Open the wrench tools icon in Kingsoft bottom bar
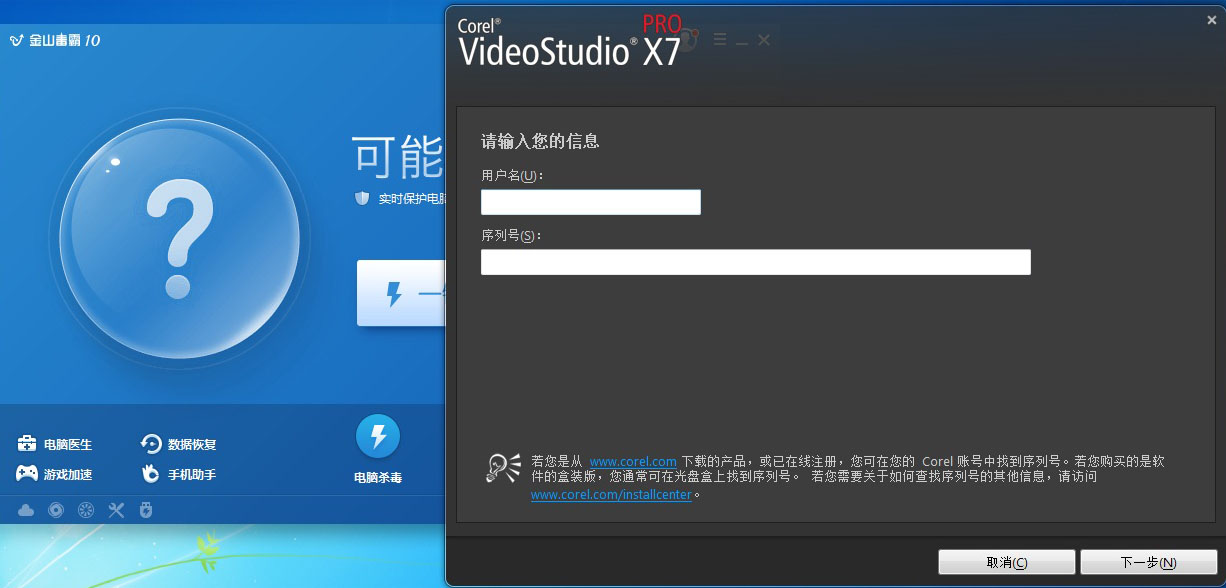1226x588 pixels. 116,510
